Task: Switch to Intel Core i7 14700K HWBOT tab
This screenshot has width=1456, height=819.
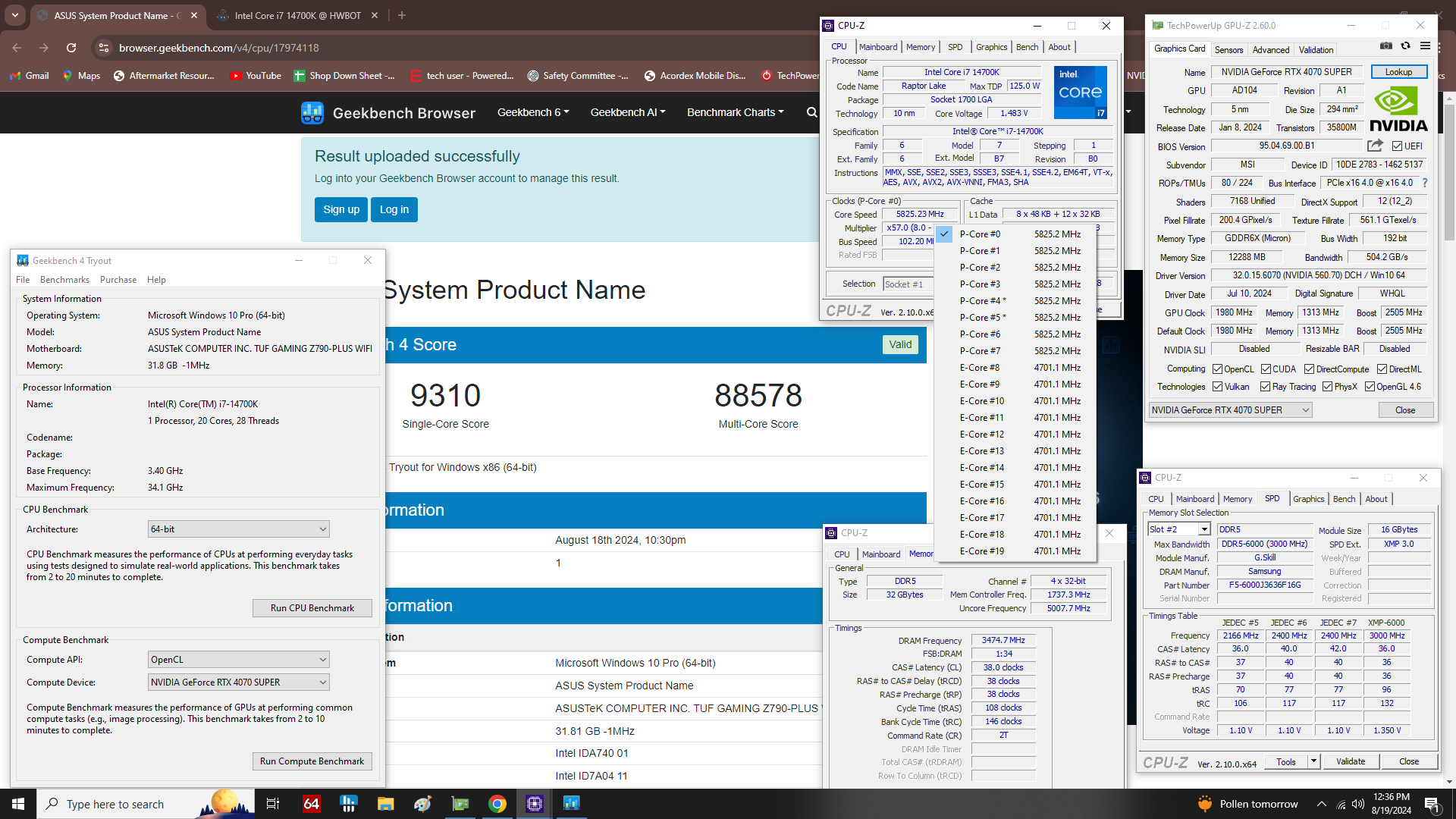Action: [x=298, y=15]
